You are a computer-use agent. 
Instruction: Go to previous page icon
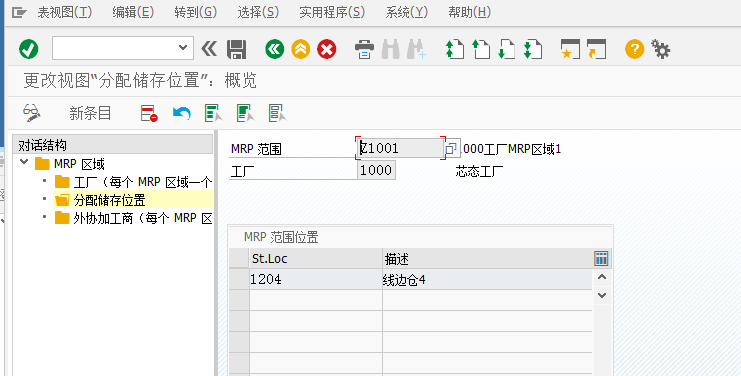coord(481,49)
